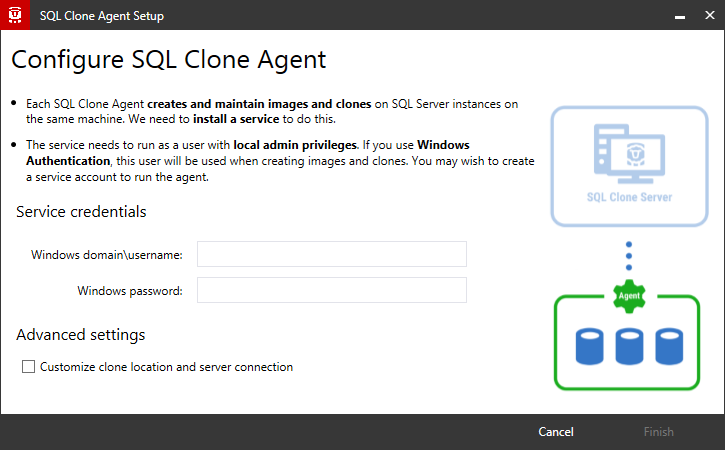Click the "SQL Clone Server" illustration label

[628, 197]
